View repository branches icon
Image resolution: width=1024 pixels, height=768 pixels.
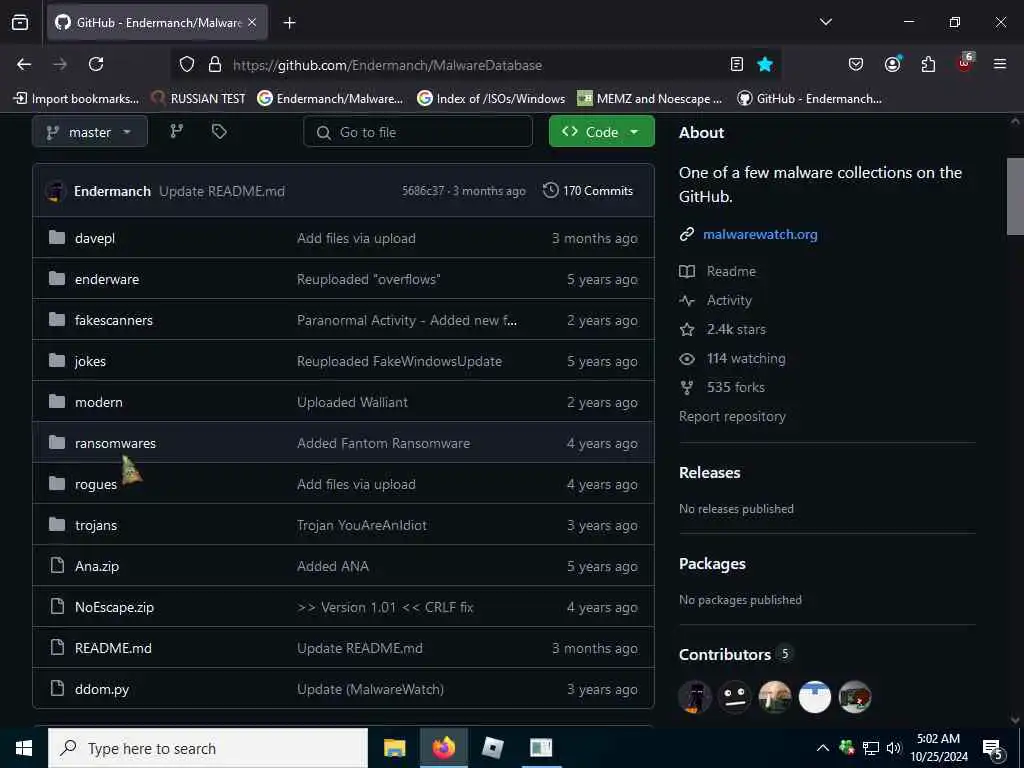[176, 131]
